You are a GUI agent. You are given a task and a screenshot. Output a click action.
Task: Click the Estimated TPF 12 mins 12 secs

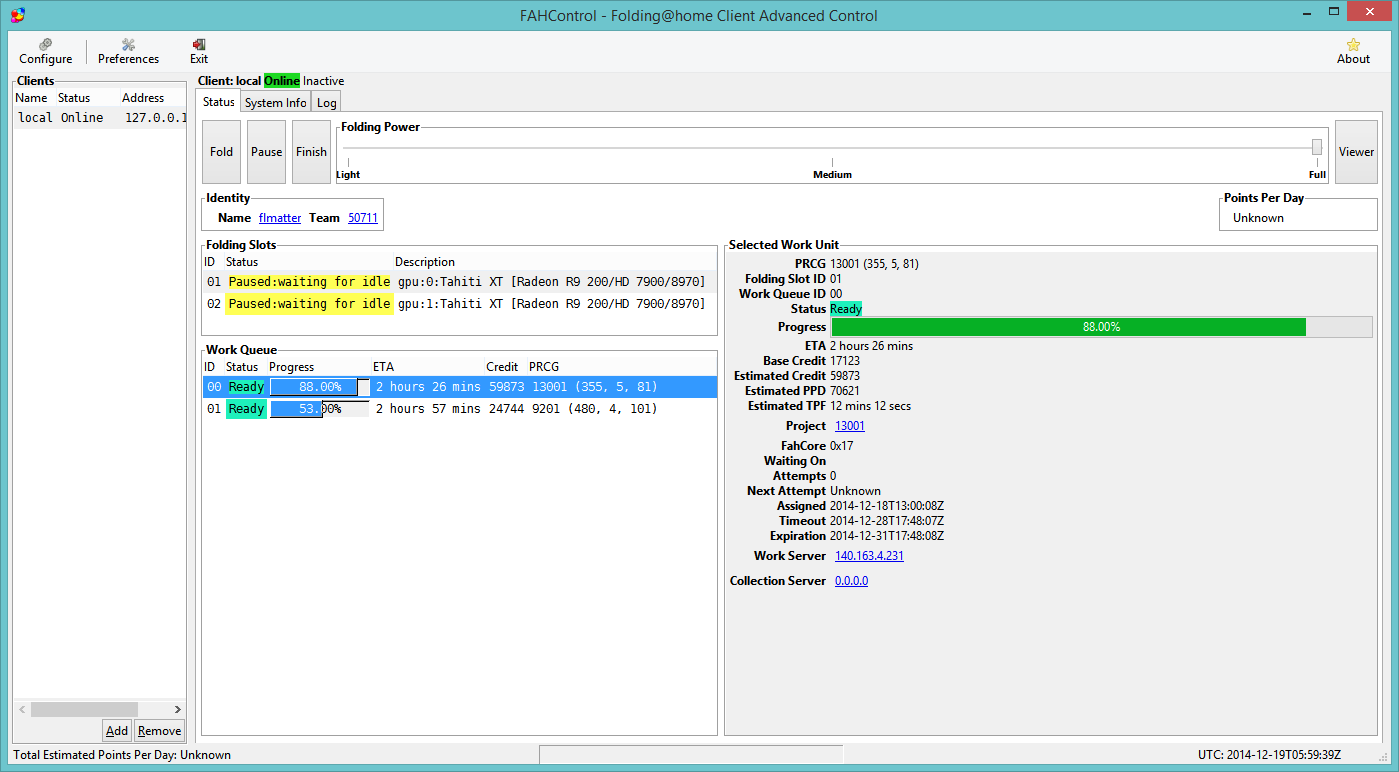pos(870,406)
